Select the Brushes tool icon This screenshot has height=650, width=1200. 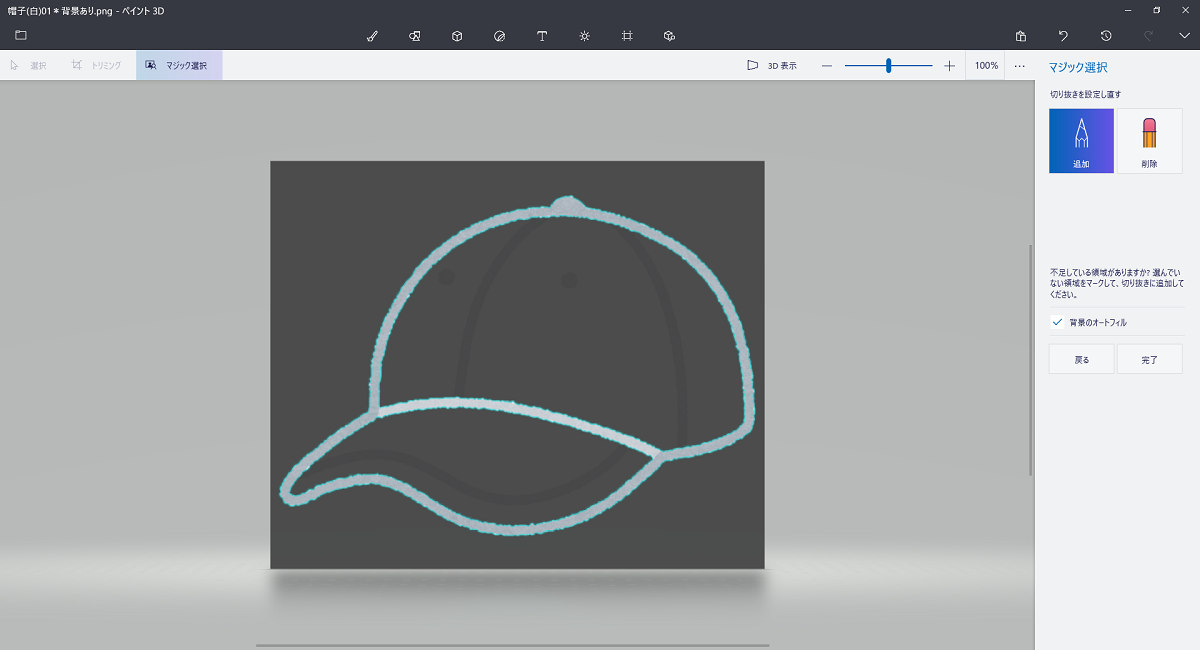(372, 36)
